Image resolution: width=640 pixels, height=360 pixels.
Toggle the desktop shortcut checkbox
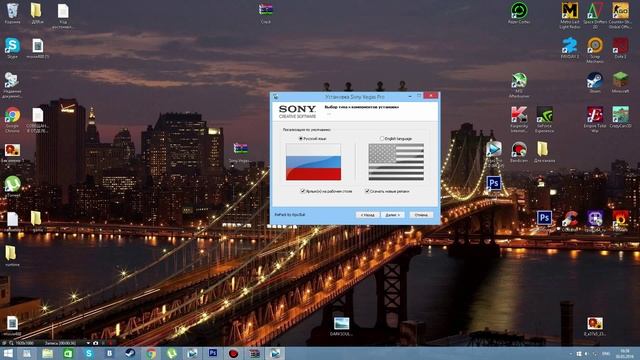303,191
